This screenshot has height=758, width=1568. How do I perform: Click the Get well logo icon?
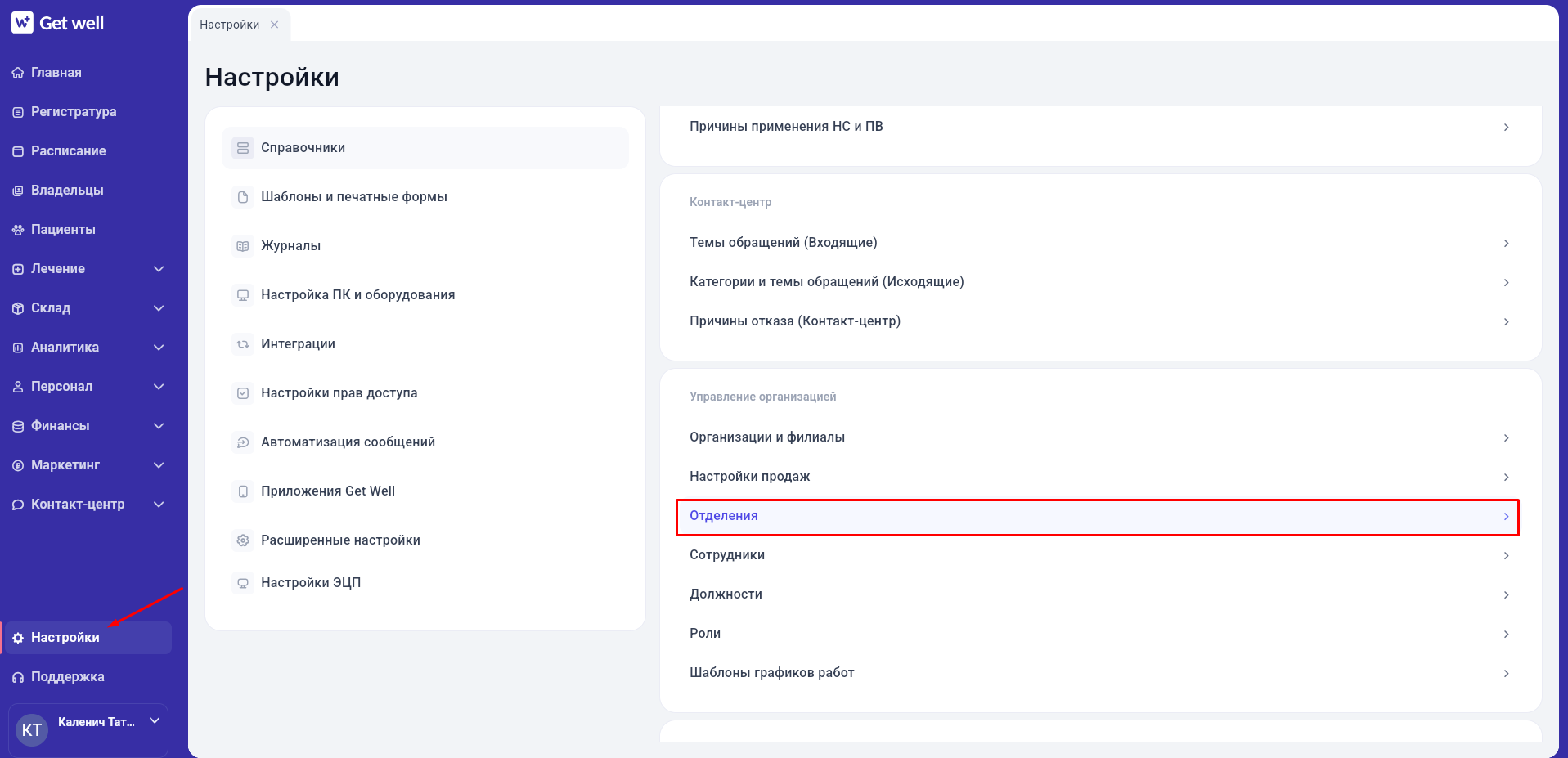[22, 23]
